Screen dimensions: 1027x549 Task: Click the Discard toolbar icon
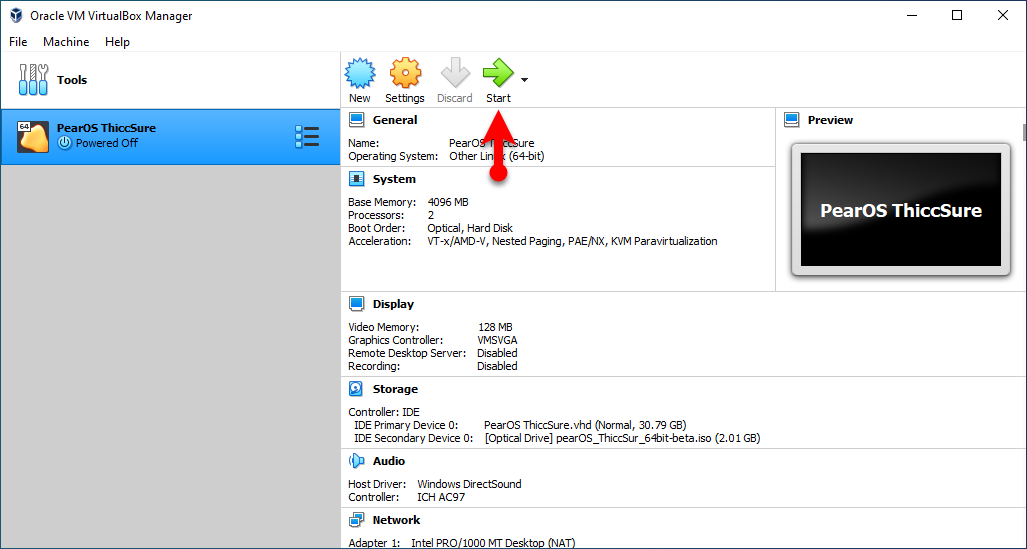click(x=455, y=73)
